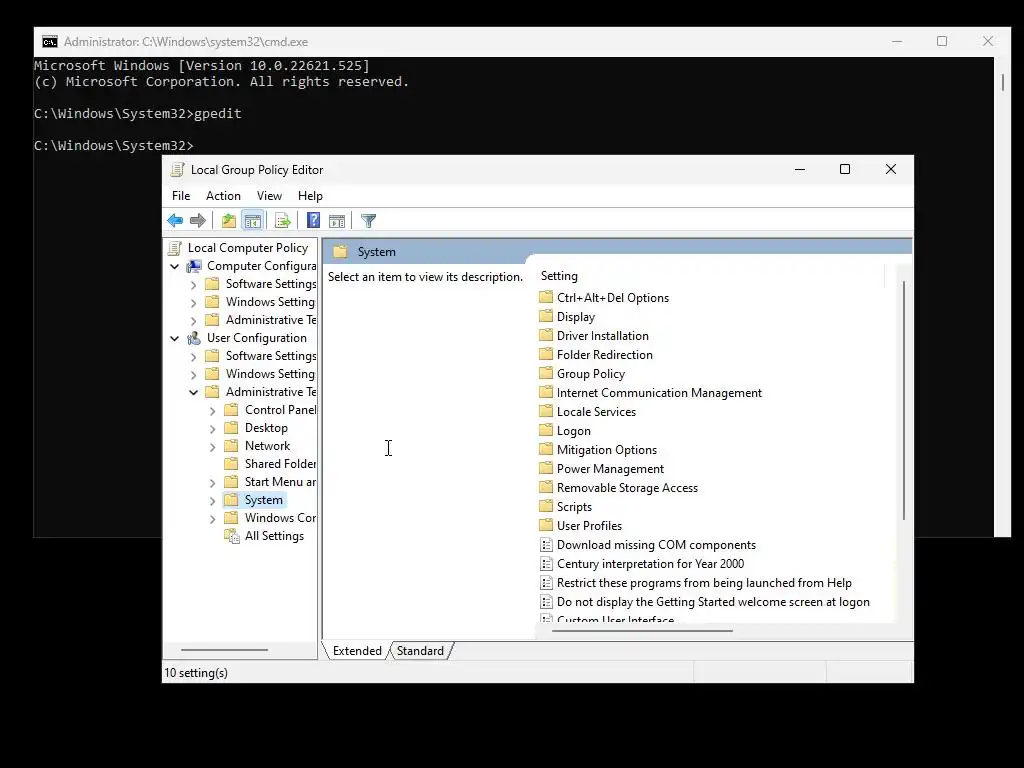
Task: Click the Up one level folder icon
Action: (x=228, y=221)
